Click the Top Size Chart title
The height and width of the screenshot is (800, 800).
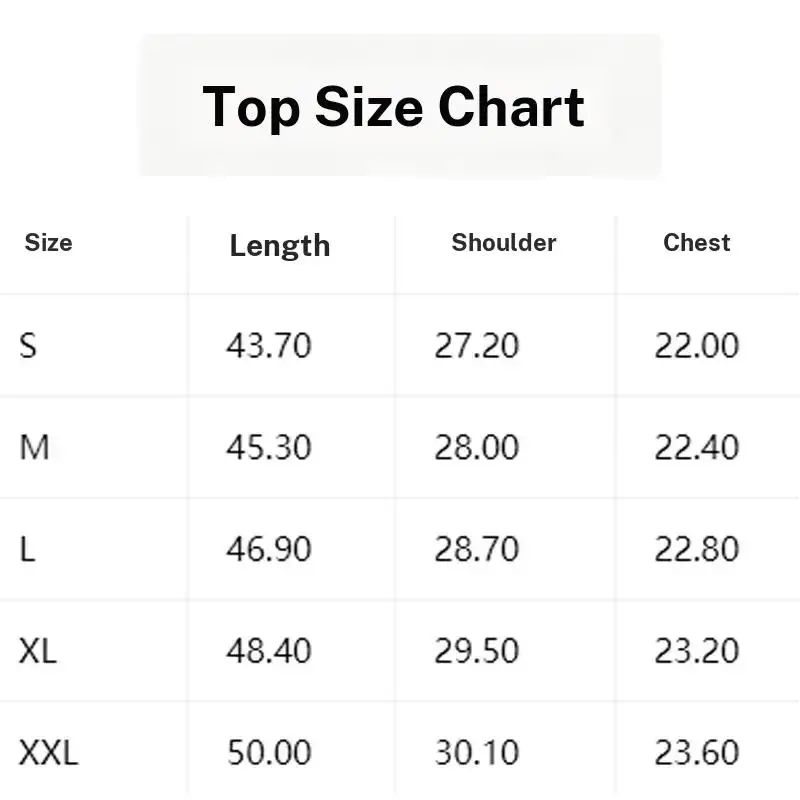(x=393, y=107)
